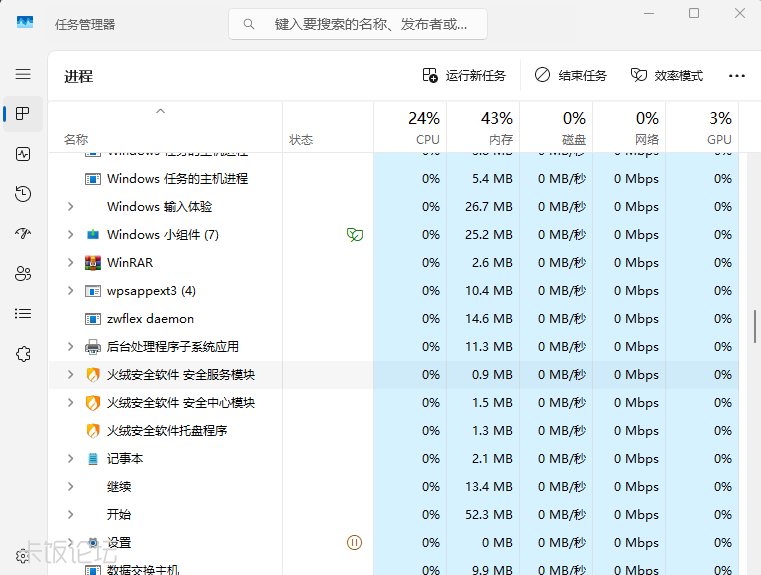Sort by 网络 column header
761x575 pixels.
pos(629,128)
